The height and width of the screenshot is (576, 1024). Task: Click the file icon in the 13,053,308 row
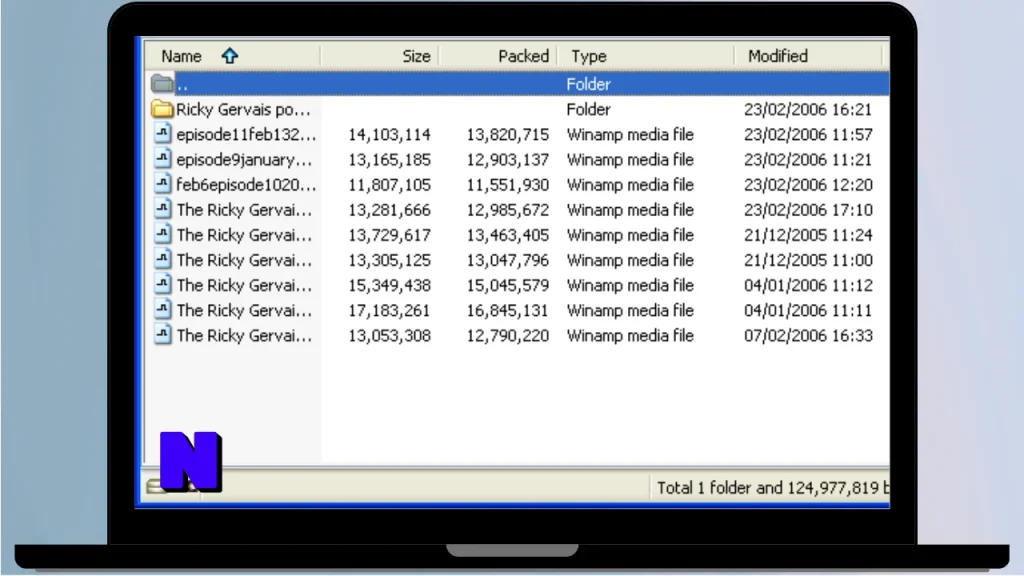pyautogui.click(x=163, y=335)
